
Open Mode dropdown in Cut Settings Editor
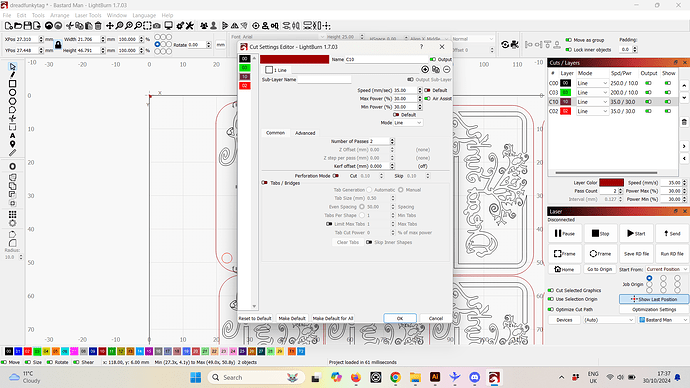(x=408, y=123)
